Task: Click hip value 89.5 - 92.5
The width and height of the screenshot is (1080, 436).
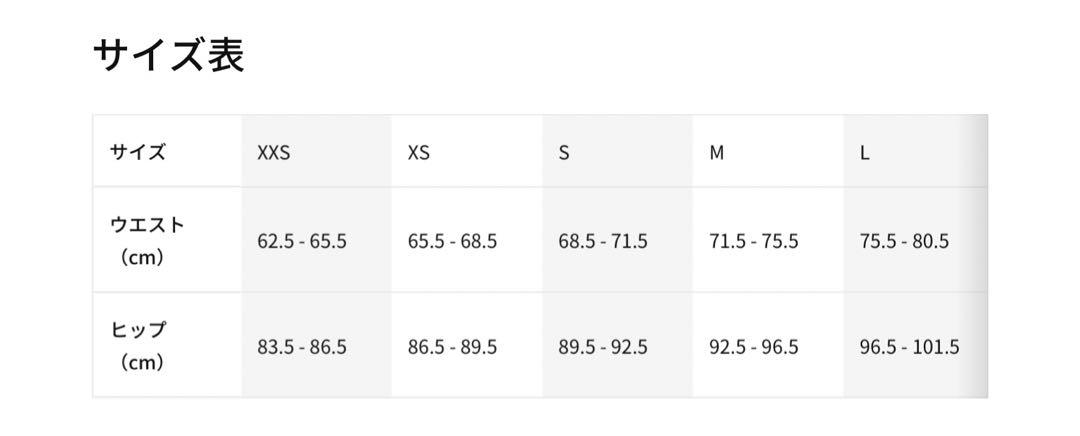Action: [x=603, y=347]
